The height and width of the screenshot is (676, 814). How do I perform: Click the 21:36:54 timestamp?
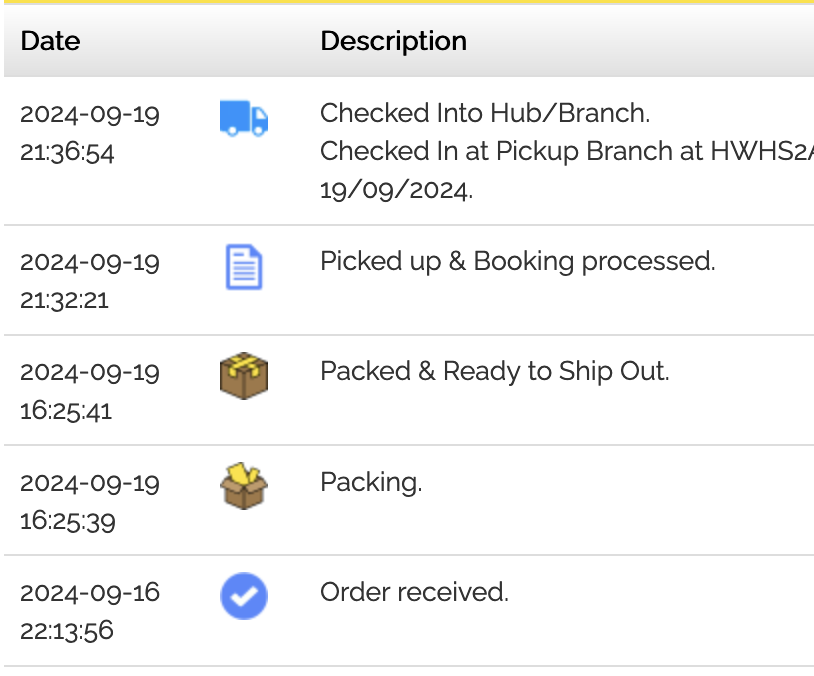click(x=67, y=152)
